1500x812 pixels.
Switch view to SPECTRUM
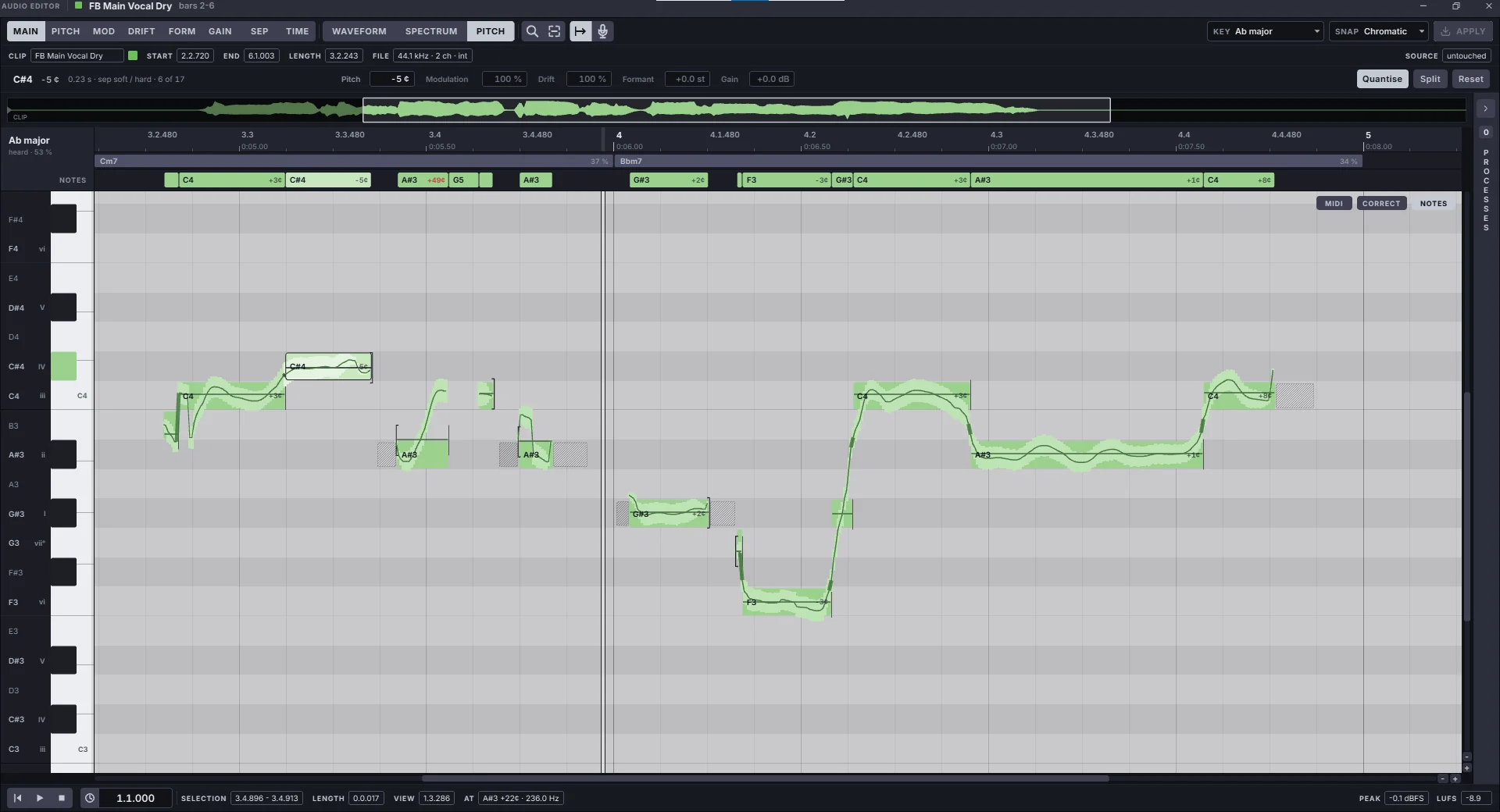[x=431, y=31]
